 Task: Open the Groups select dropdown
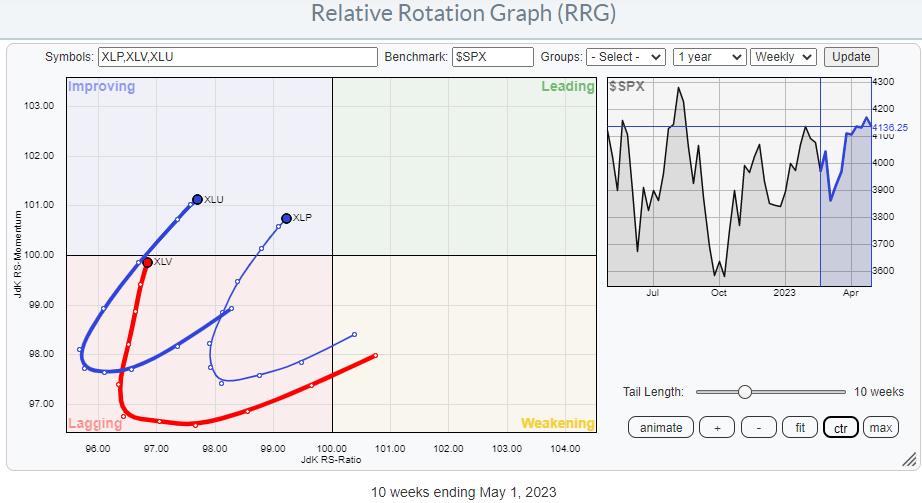(626, 57)
